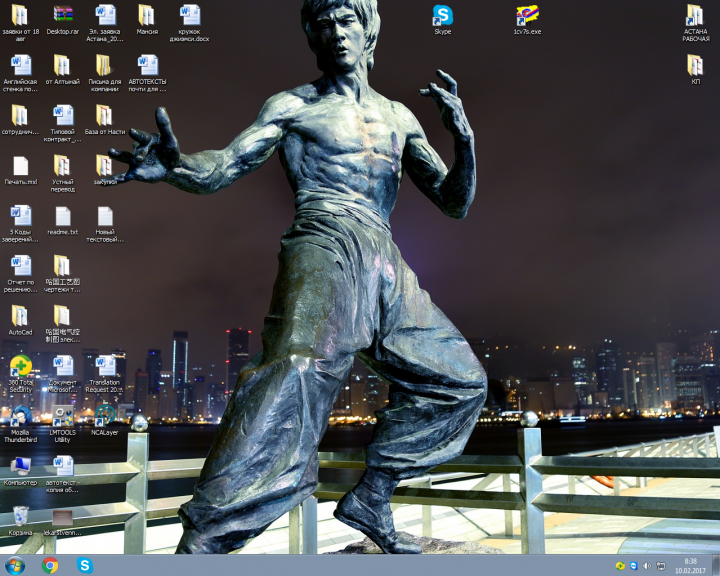Launch Mozilla Thunderbird
This screenshot has height=576, width=720.
point(20,424)
